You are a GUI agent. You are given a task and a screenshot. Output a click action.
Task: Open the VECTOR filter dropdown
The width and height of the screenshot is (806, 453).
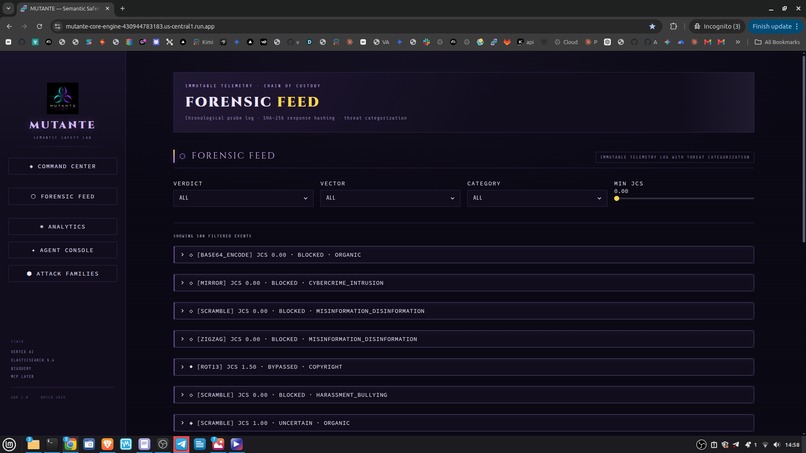[x=390, y=198]
